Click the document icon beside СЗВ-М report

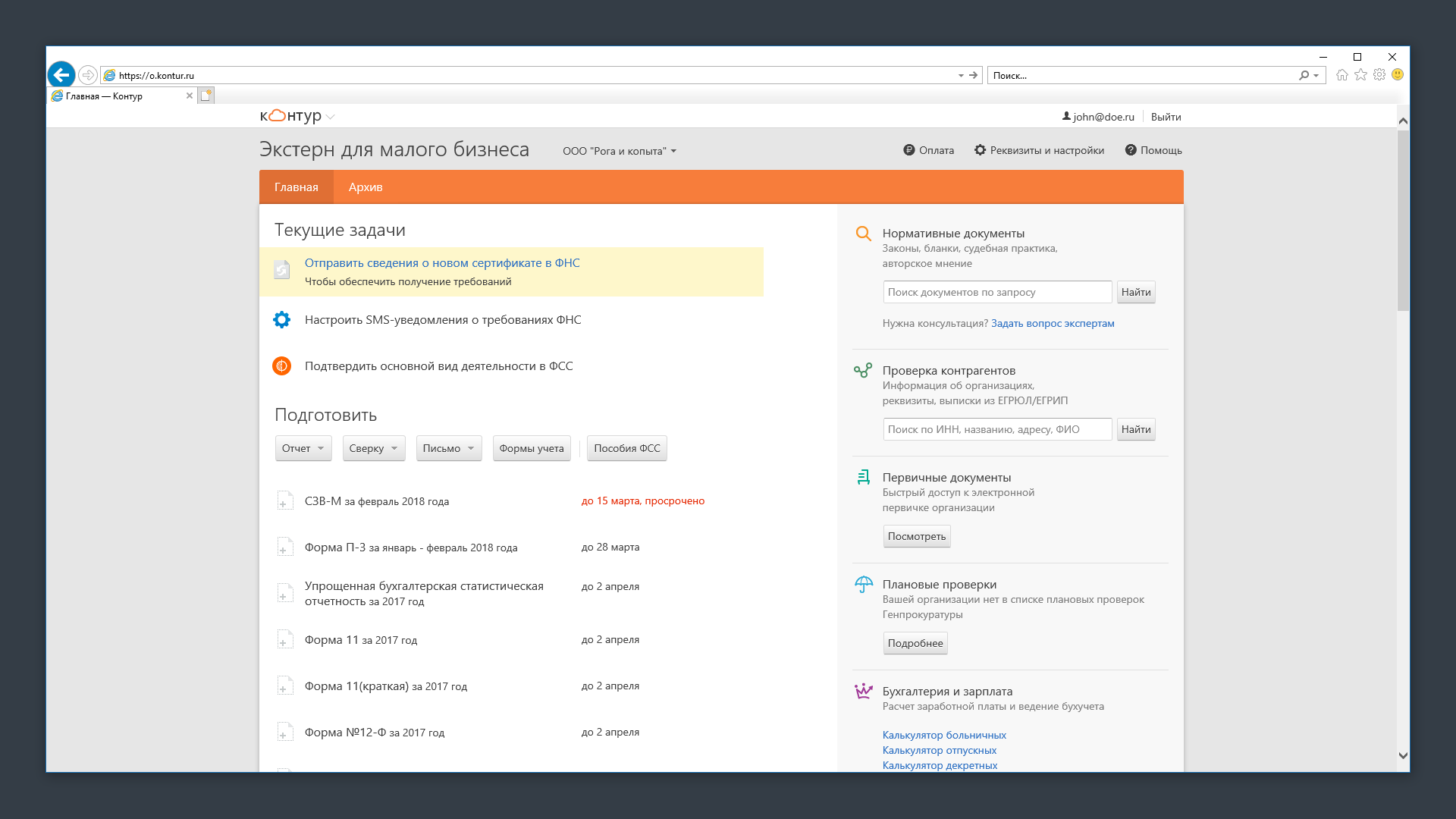coord(284,501)
